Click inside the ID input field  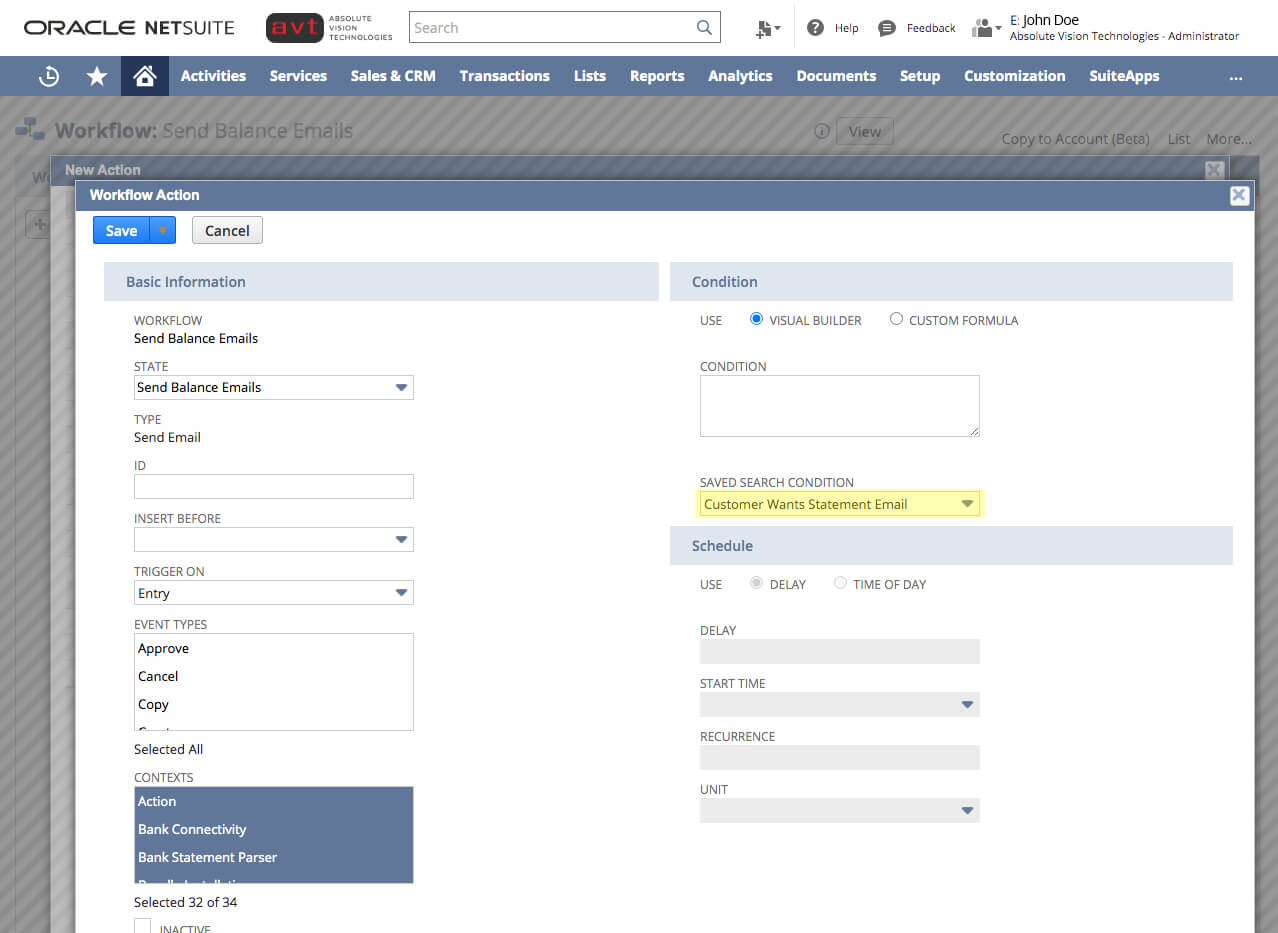tap(273, 486)
